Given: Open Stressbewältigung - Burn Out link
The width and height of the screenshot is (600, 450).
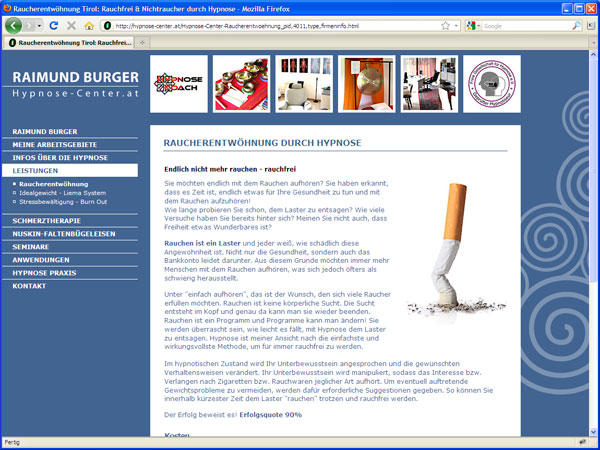Looking at the screenshot, I should [63, 202].
